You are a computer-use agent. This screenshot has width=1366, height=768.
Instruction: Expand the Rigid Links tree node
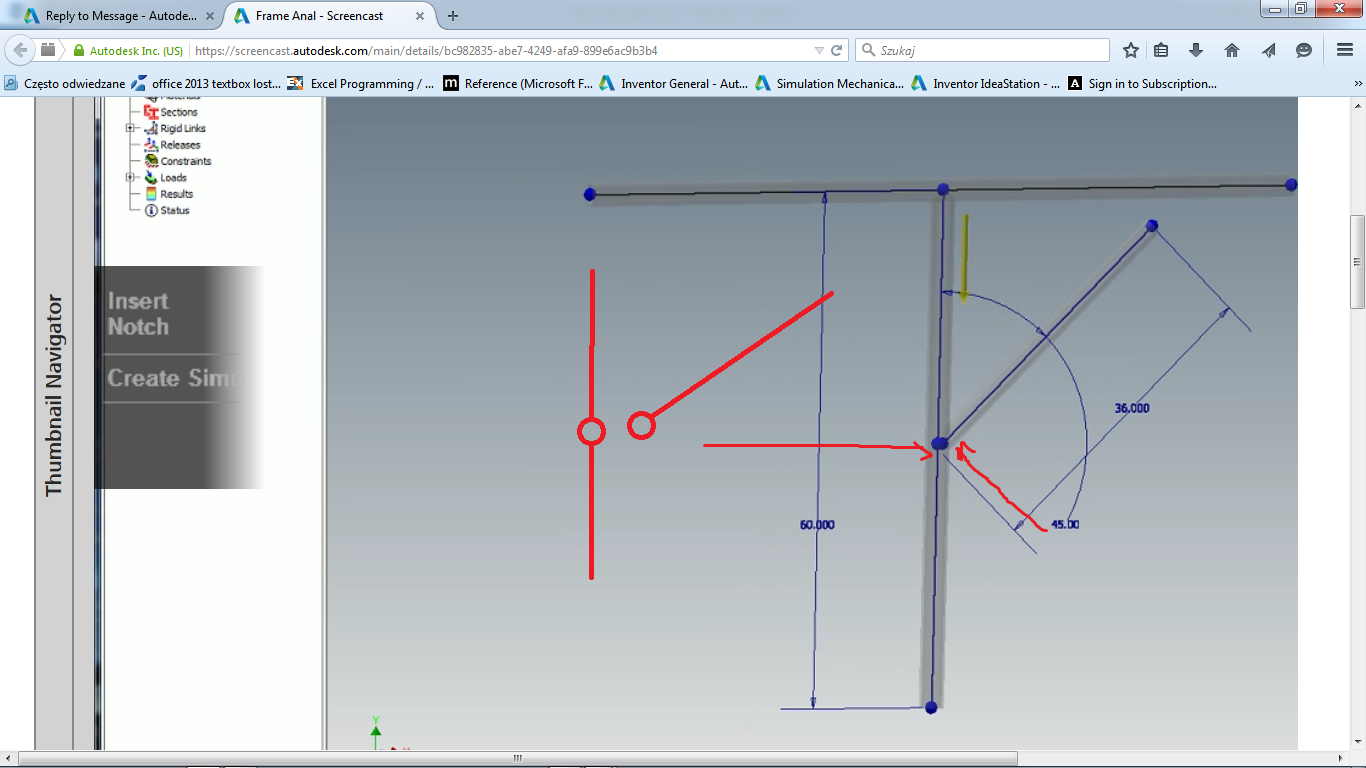point(130,128)
